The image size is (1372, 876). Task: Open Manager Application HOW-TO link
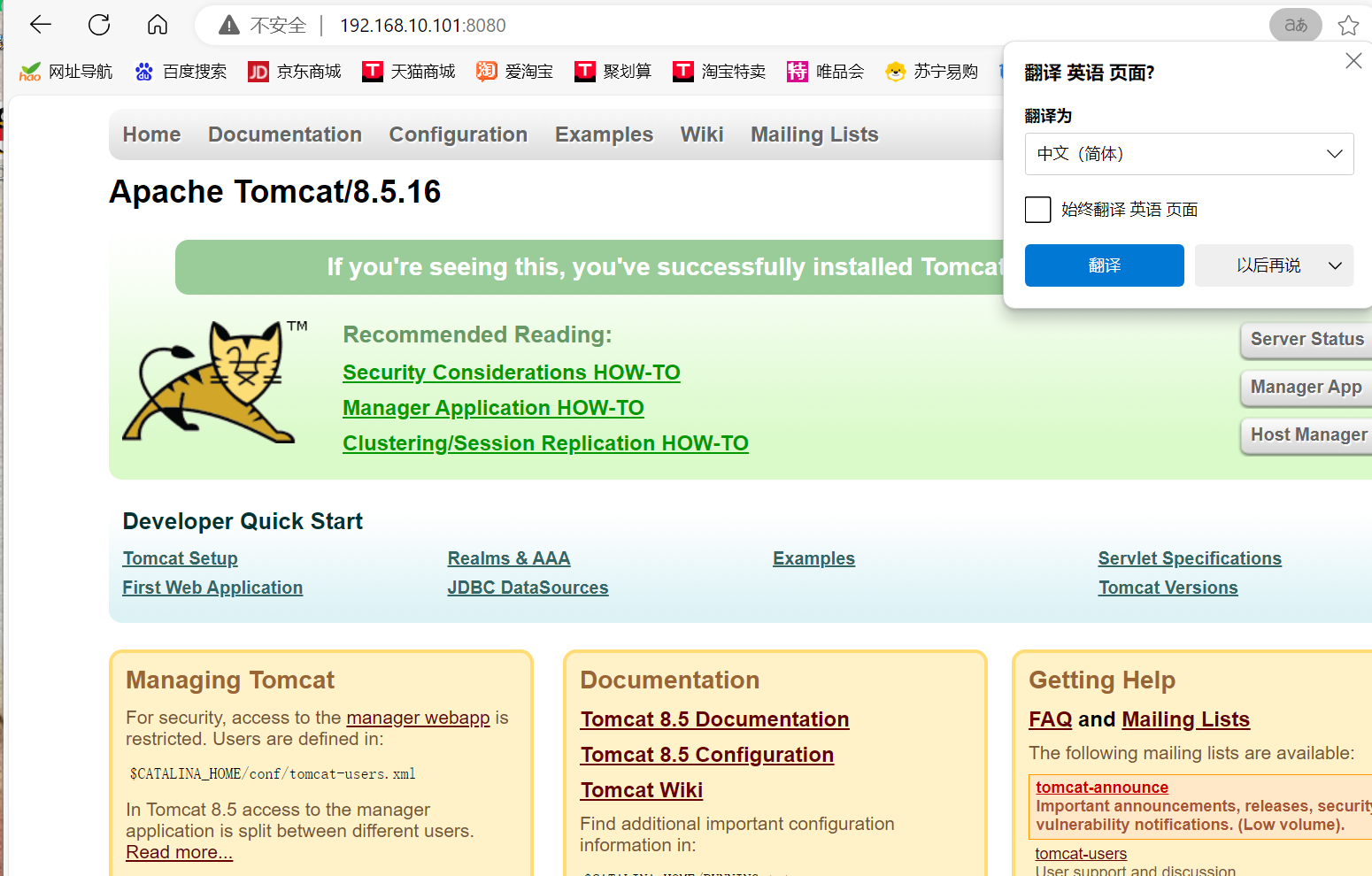point(493,408)
